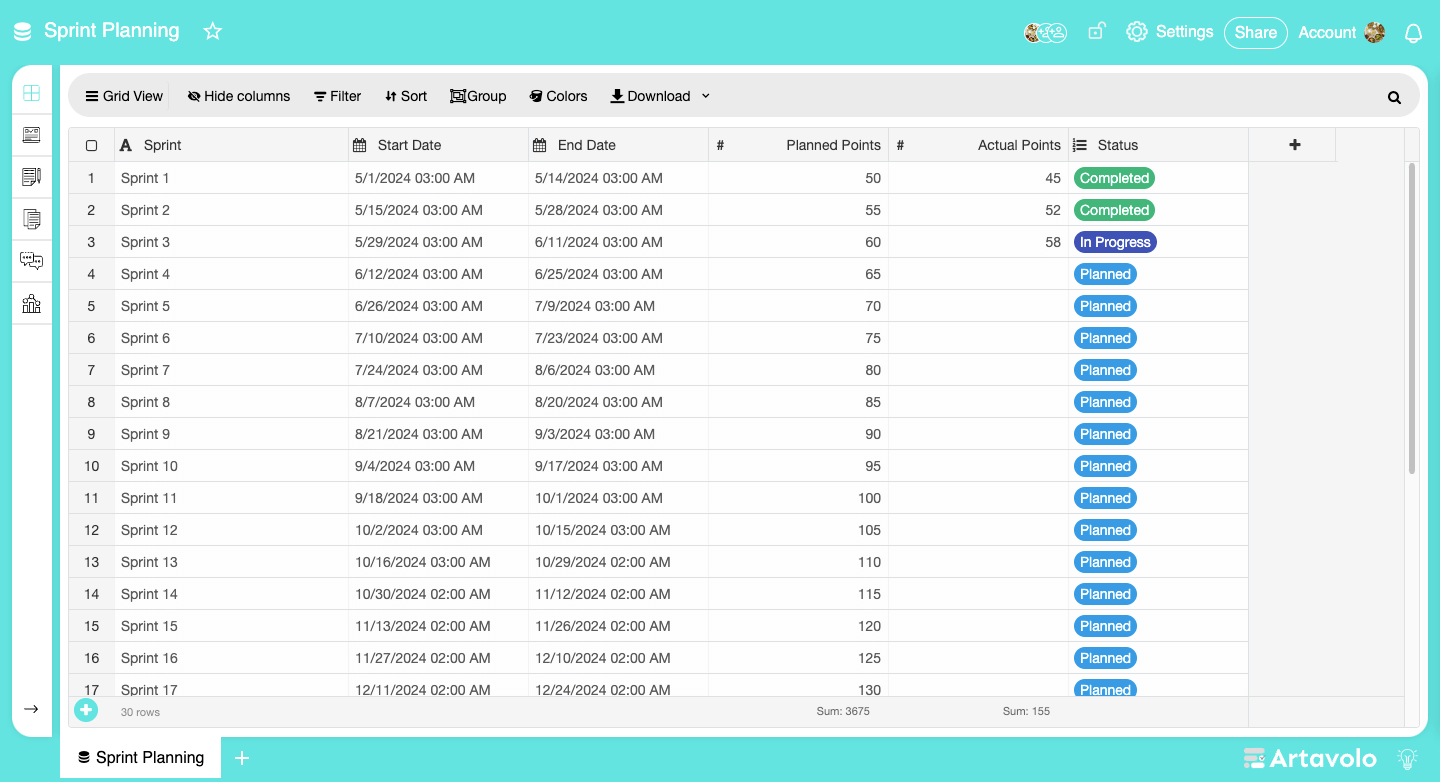The image size is (1440, 782).
Task: Open the collaborators avatars group
Action: click(x=1046, y=32)
